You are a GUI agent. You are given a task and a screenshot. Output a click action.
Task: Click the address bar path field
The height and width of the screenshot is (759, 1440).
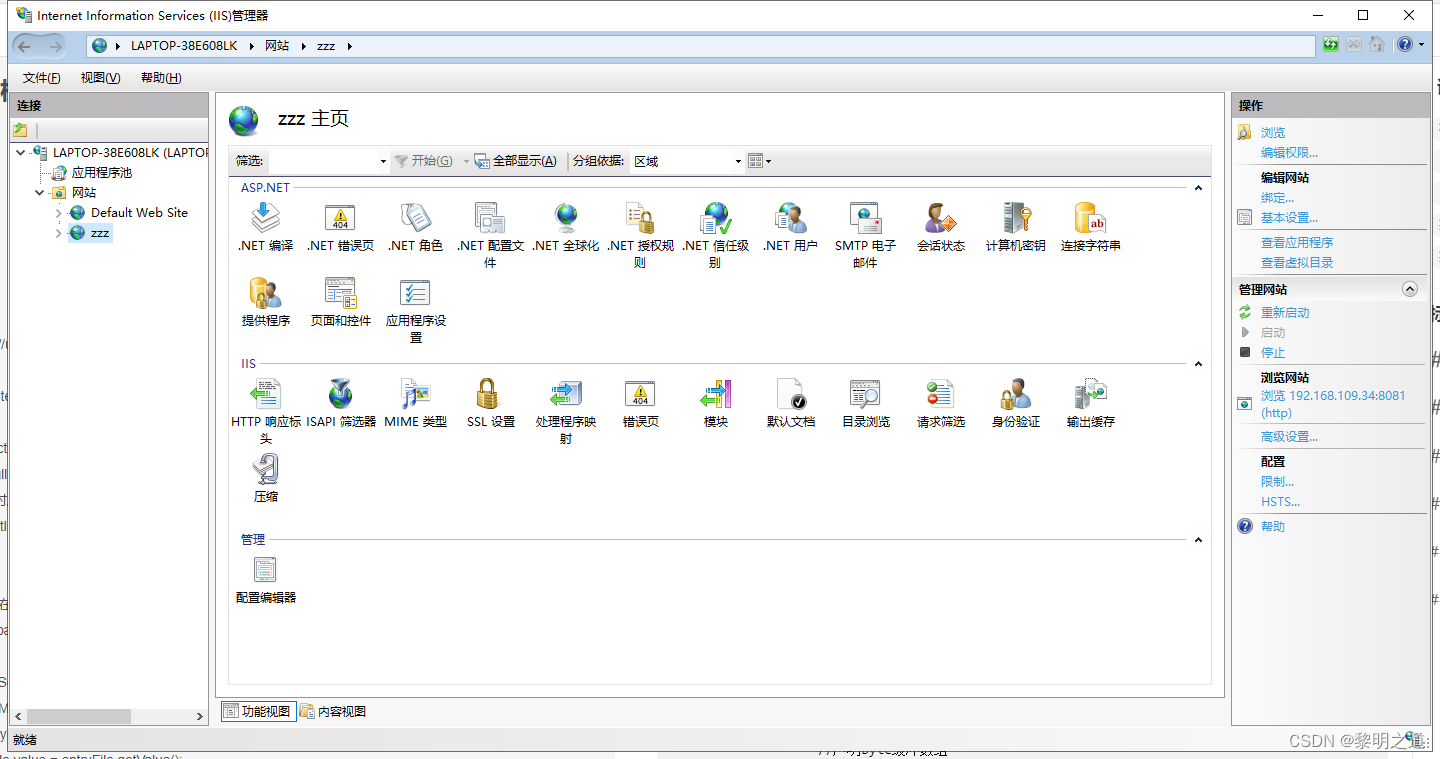[x=701, y=46]
